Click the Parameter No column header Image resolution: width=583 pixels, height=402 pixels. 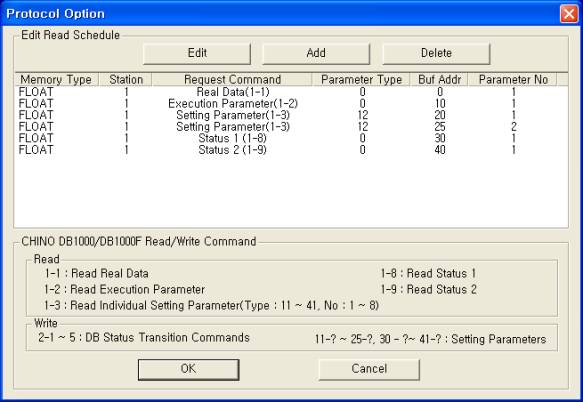click(x=513, y=80)
